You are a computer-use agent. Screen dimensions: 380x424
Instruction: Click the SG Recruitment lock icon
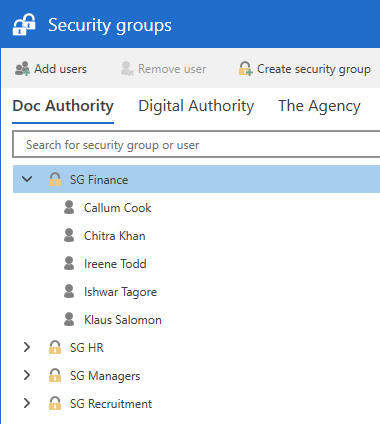pyautogui.click(x=55, y=403)
